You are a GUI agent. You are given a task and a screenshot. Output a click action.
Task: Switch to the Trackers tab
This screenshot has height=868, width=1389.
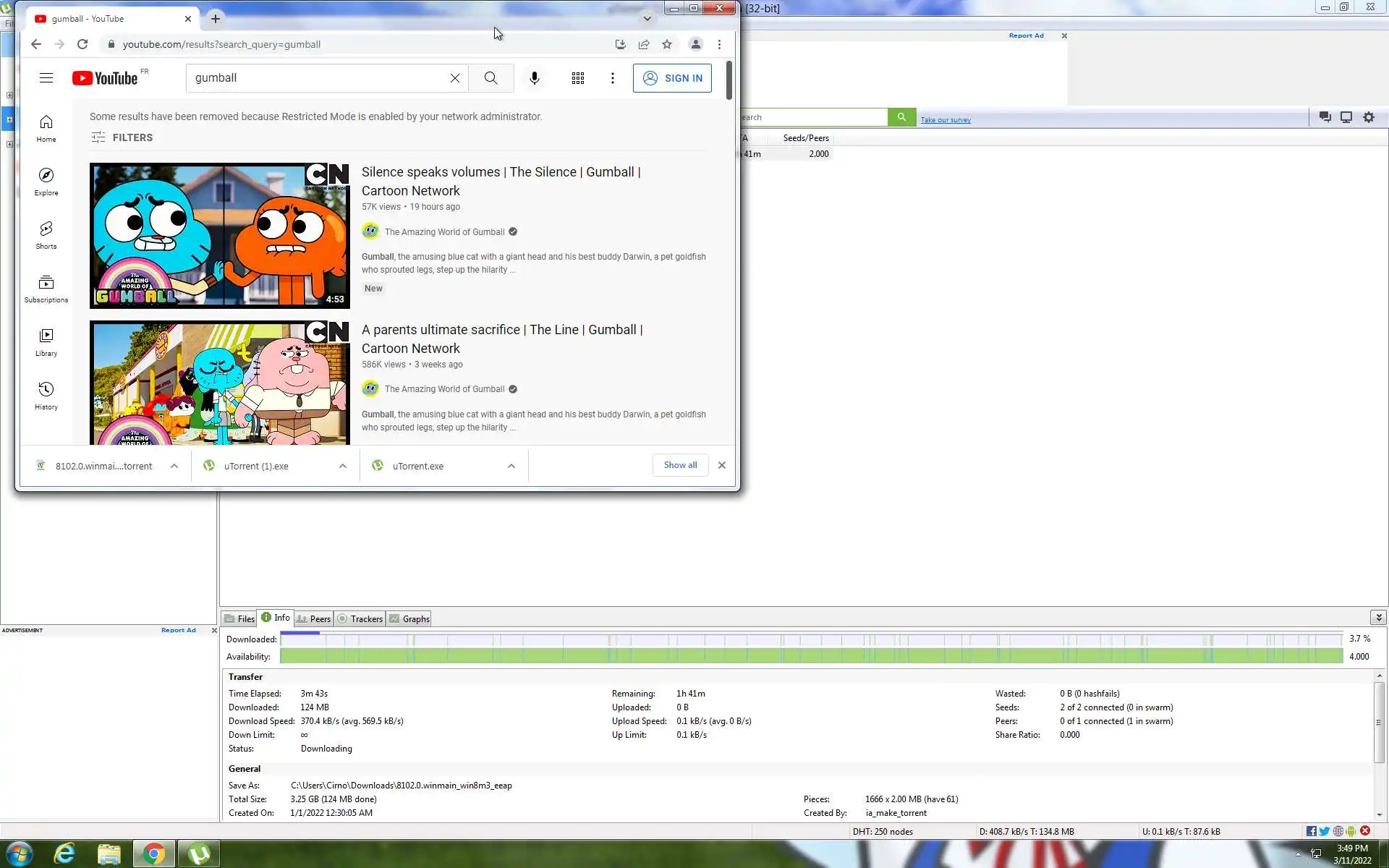pos(360,618)
